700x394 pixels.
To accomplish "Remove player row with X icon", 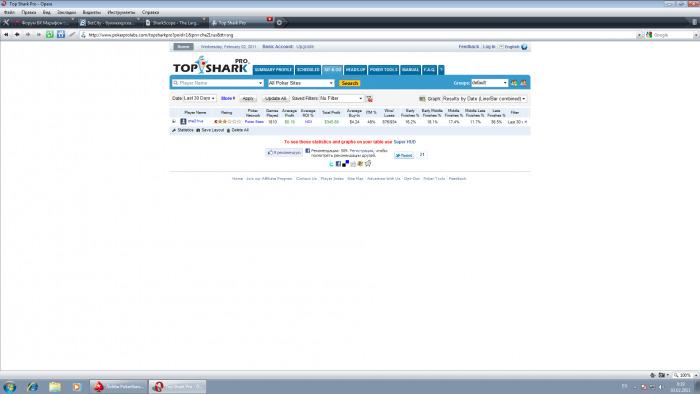I will tap(526, 122).
